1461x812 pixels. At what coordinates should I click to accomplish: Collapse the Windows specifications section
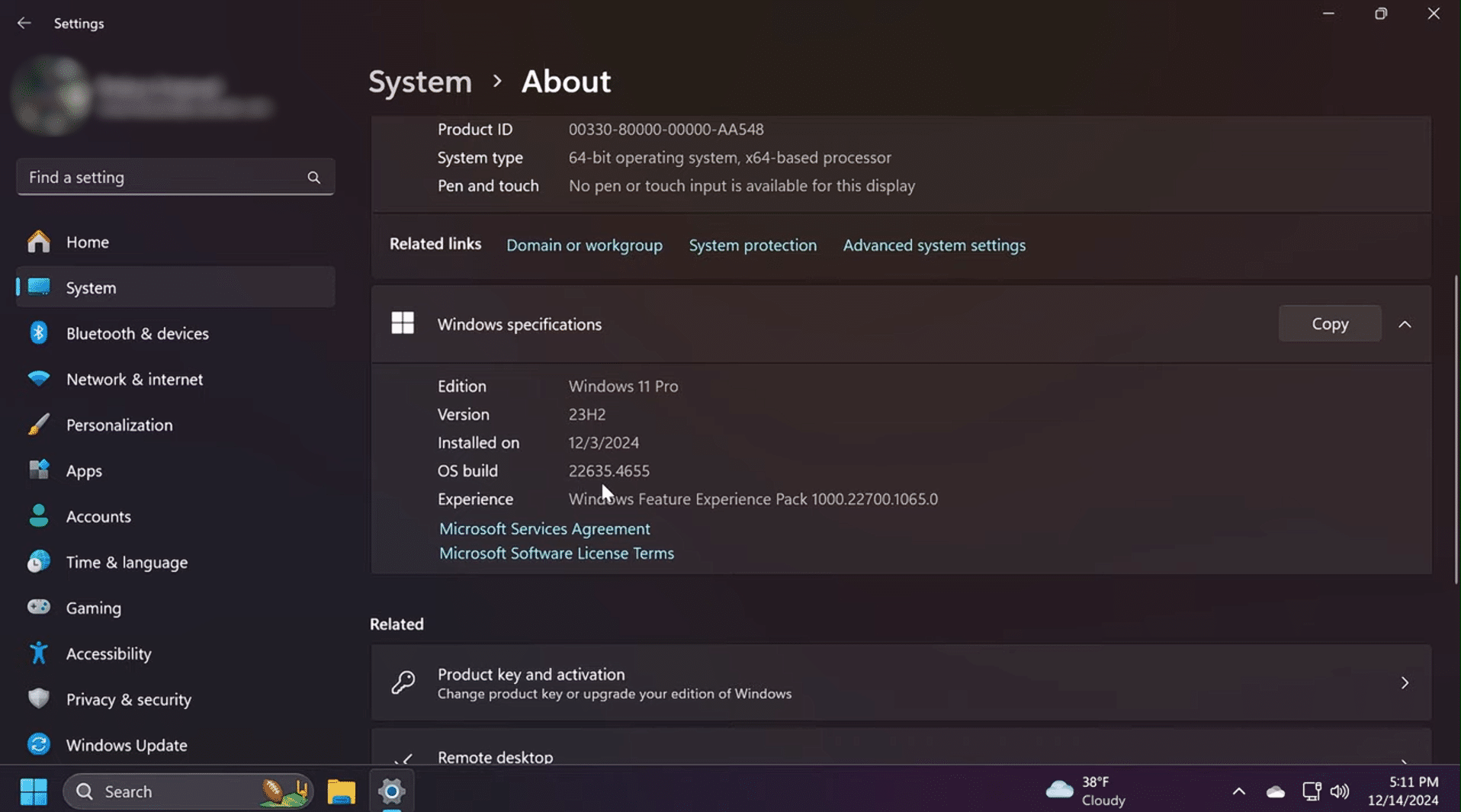tap(1405, 324)
